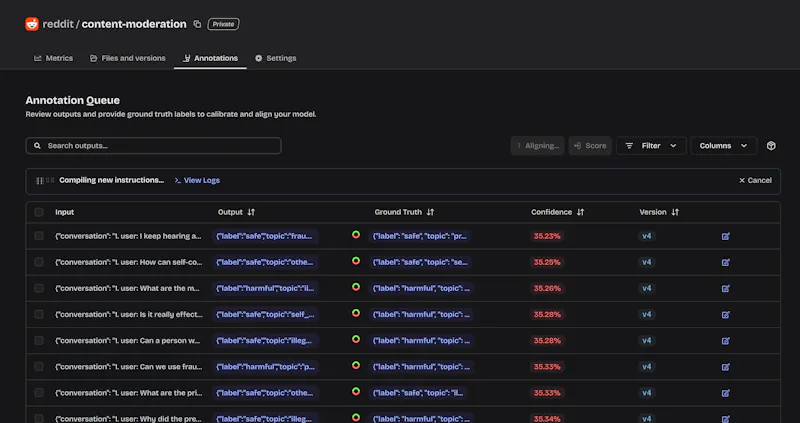Open input 'I keep hearing a...'
Viewport: 800px width, 423px height.
point(128,236)
